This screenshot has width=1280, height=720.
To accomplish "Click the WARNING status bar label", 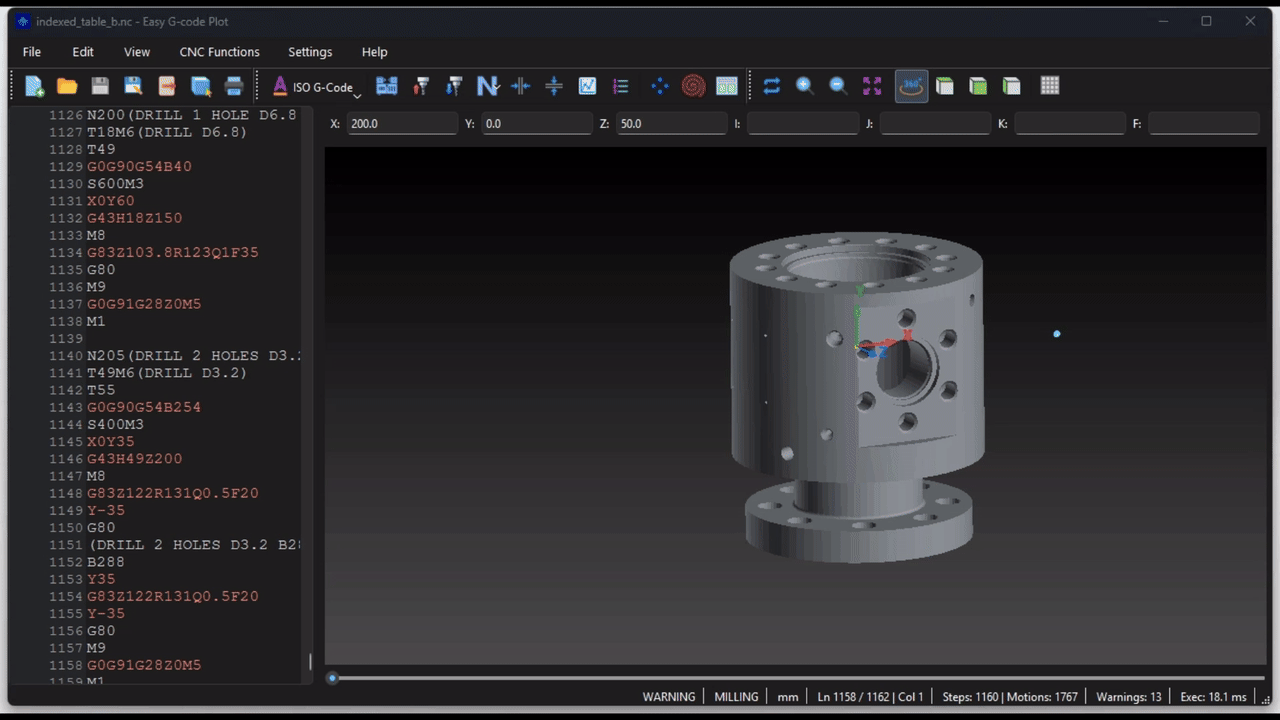I will (669, 697).
